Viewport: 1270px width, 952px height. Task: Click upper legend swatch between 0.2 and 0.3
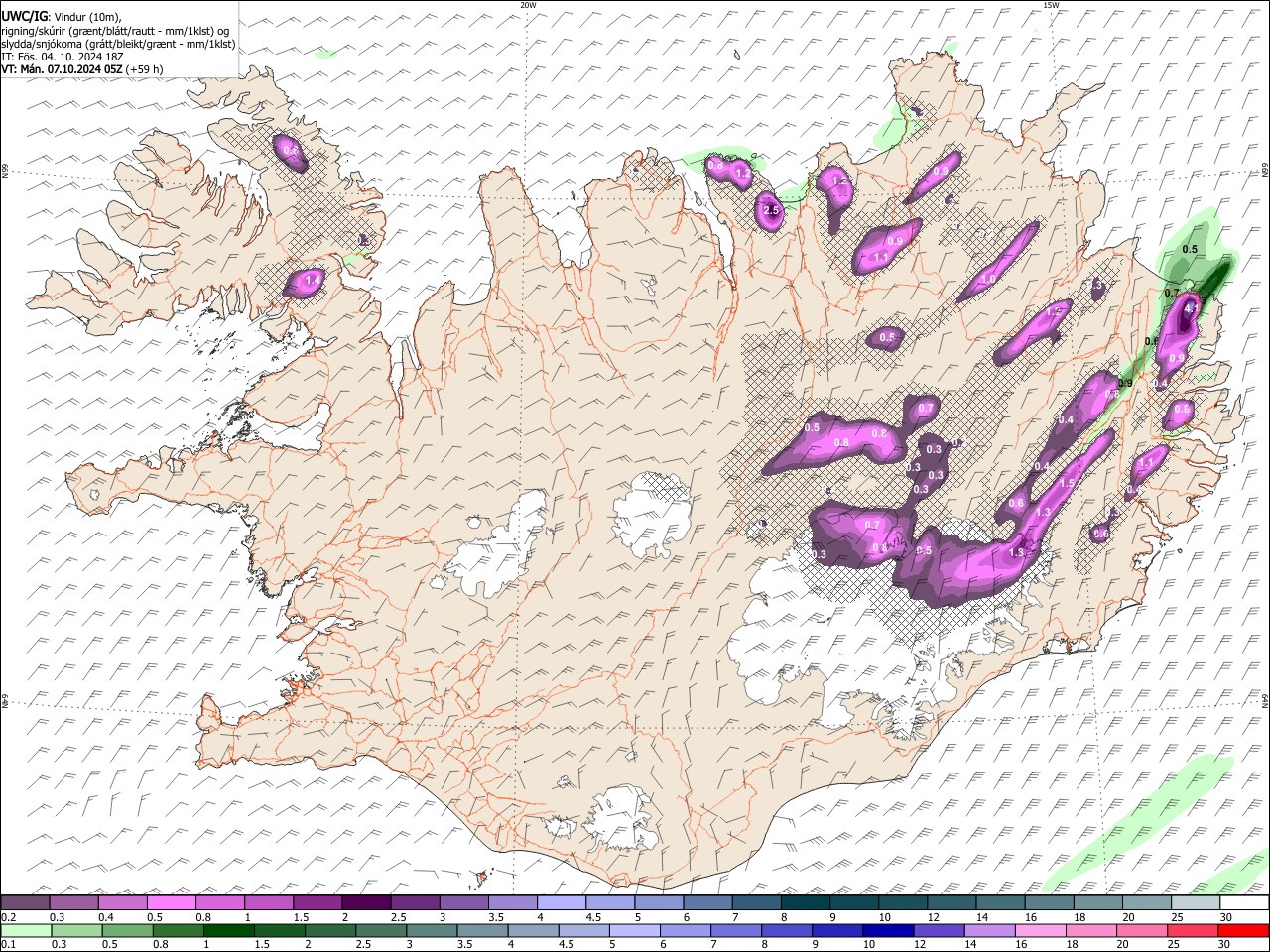tap(25, 902)
